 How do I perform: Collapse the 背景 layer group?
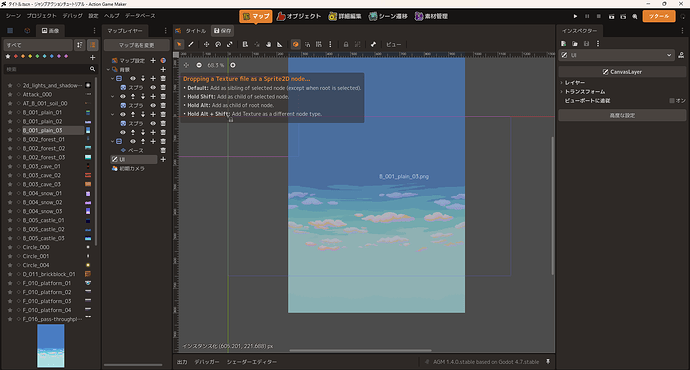[x=108, y=70]
